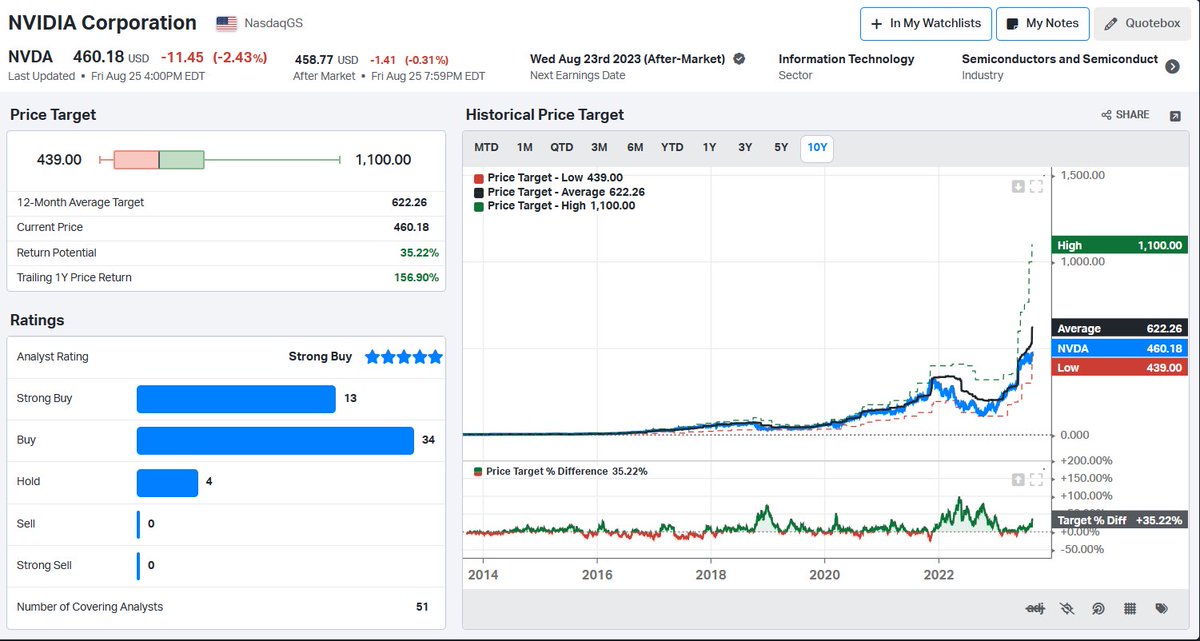Viewport: 1200px width, 641px height.
Task: Click the black Average 622.26 axis label
Action: pyautogui.click(x=1120, y=329)
